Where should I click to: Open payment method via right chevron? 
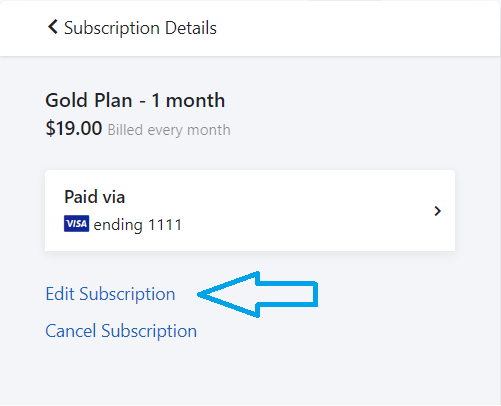(x=438, y=211)
